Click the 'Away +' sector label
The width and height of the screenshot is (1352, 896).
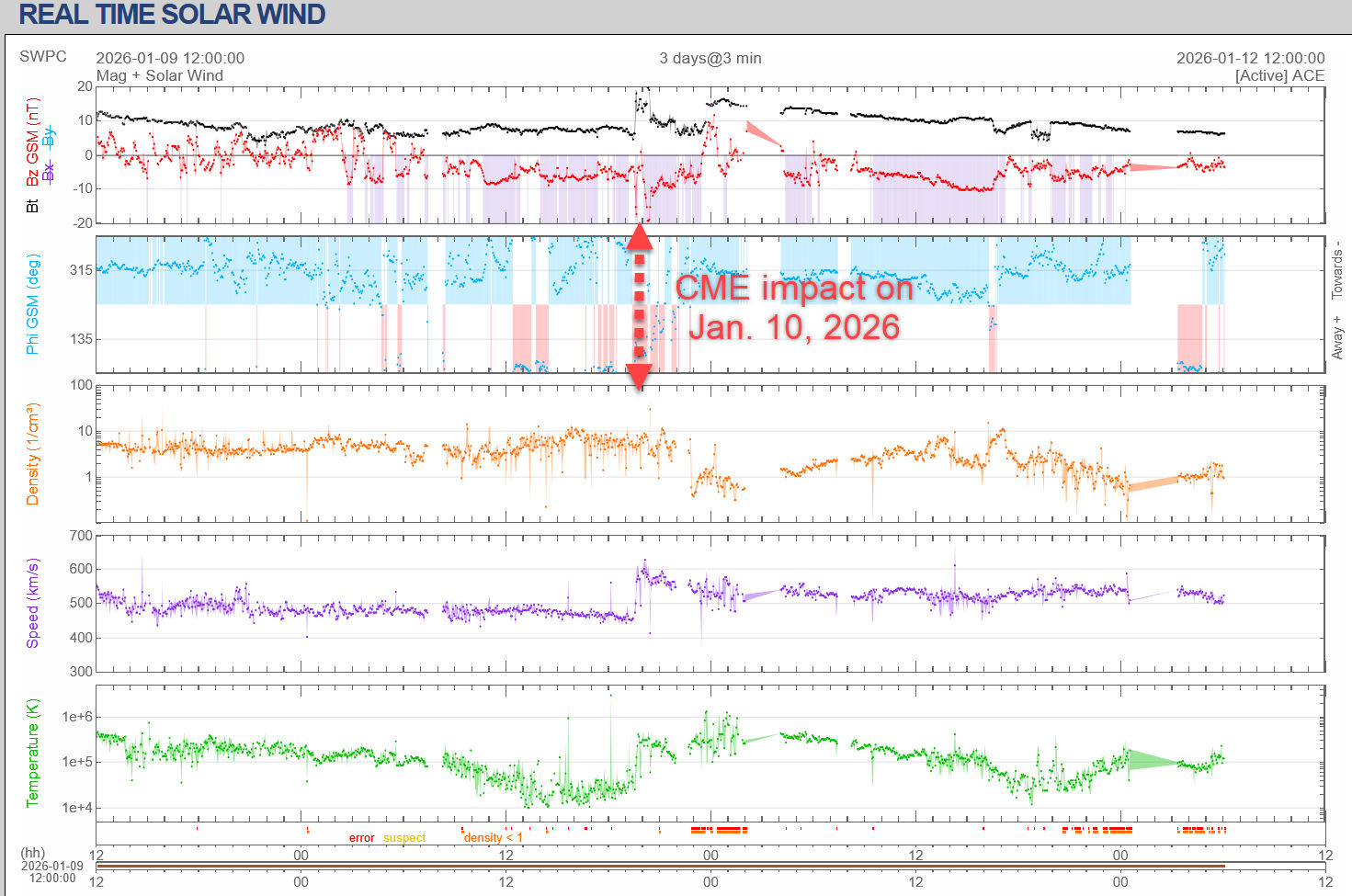[1337, 337]
